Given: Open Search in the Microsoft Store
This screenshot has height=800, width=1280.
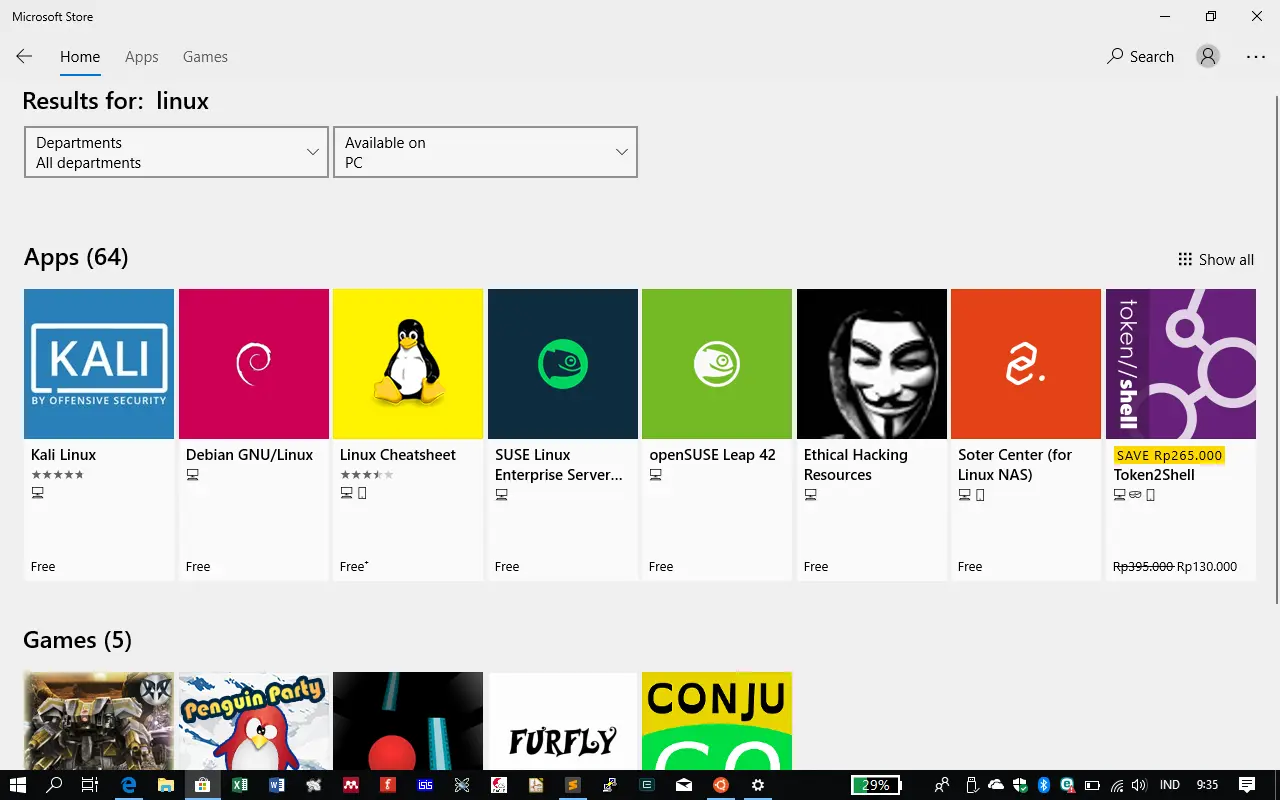Looking at the screenshot, I should point(1140,56).
